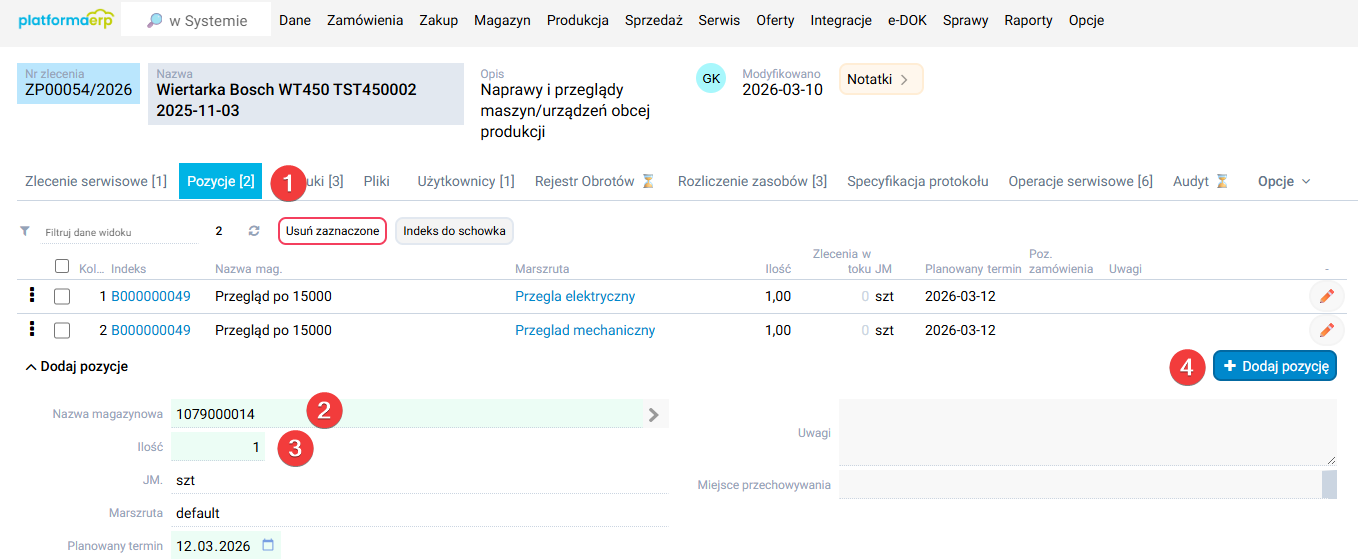Open the Magazyn menu
Image resolution: width=1358 pixels, height=559 pixels.
[x=502, y=20]
